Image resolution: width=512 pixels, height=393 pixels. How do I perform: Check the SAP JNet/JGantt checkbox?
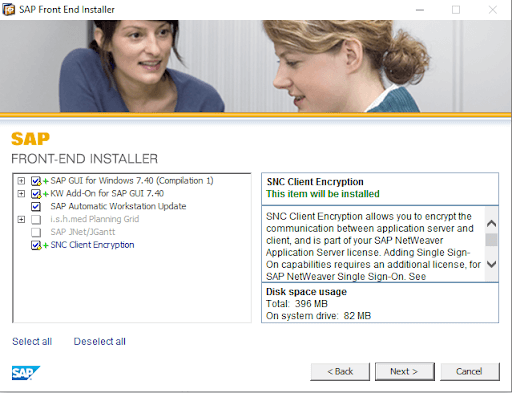[x=36, y=232]
